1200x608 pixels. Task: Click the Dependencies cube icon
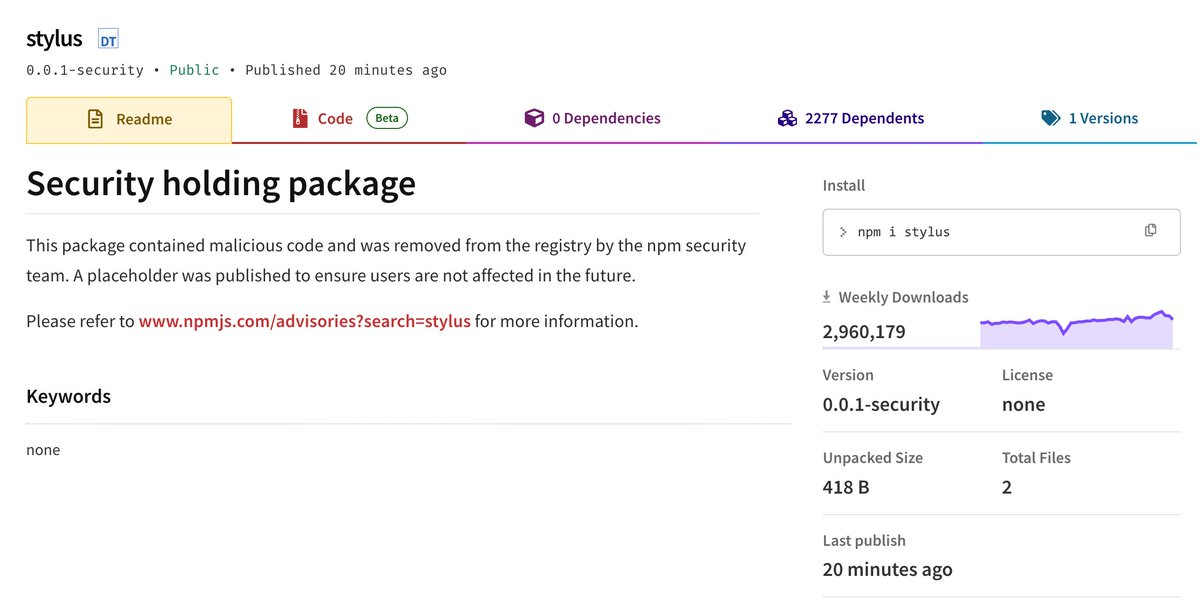pos(534,118)
